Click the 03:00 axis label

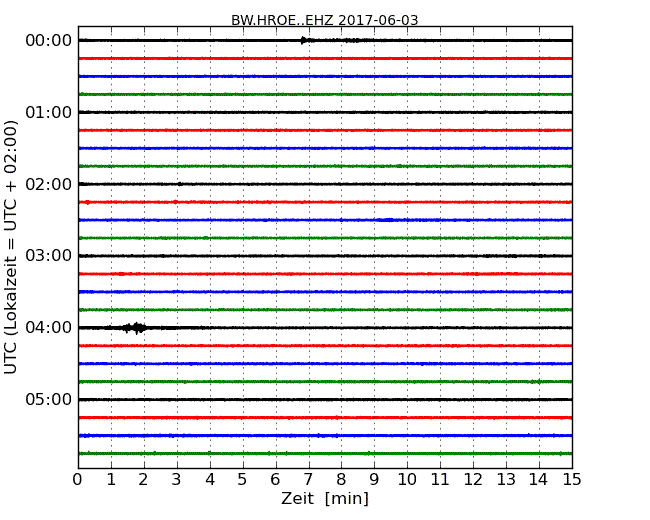click(49, 255)
